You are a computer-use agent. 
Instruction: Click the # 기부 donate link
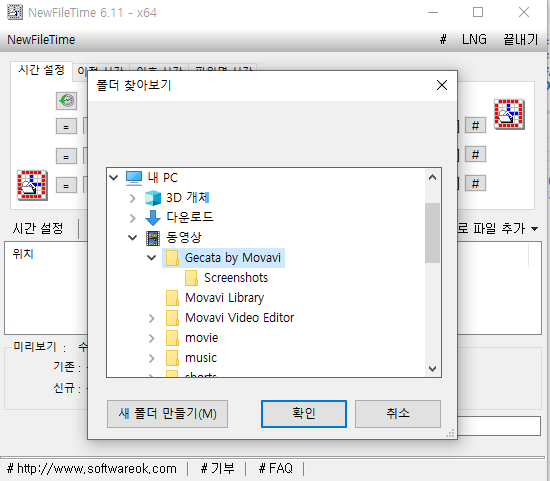[x=217, y=469]
